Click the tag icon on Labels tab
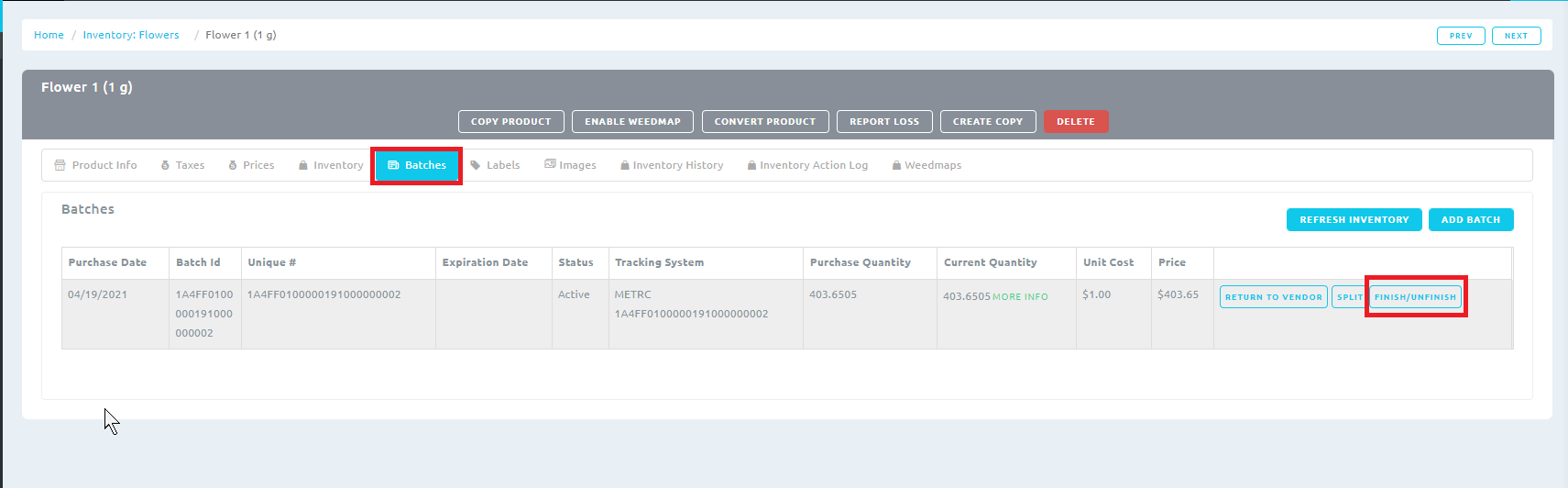Image resolution: width=1568 pixels, height=488 pixels. tap(475, 165)
